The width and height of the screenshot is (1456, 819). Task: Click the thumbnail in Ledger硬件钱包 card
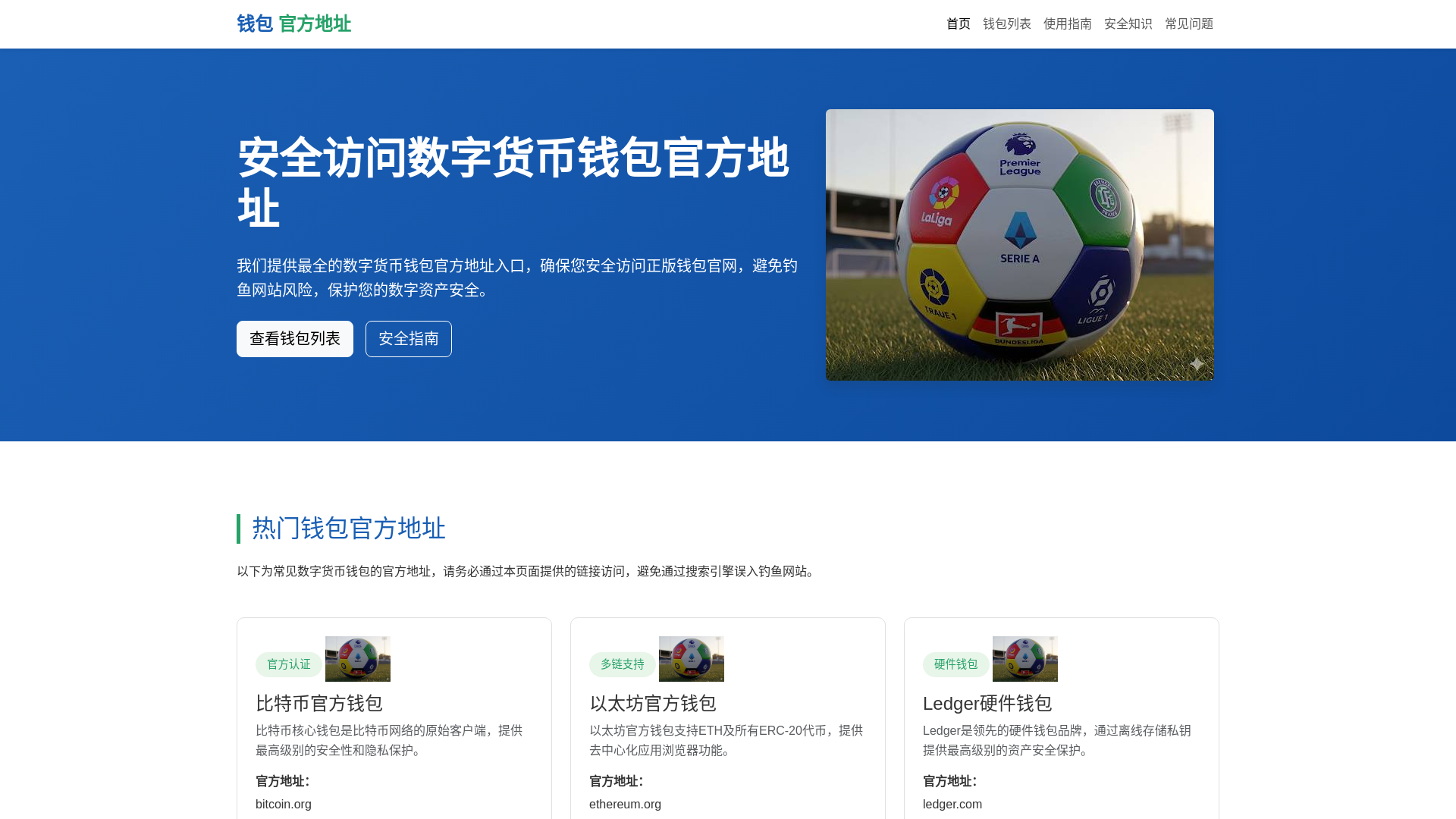[1025, 659]
